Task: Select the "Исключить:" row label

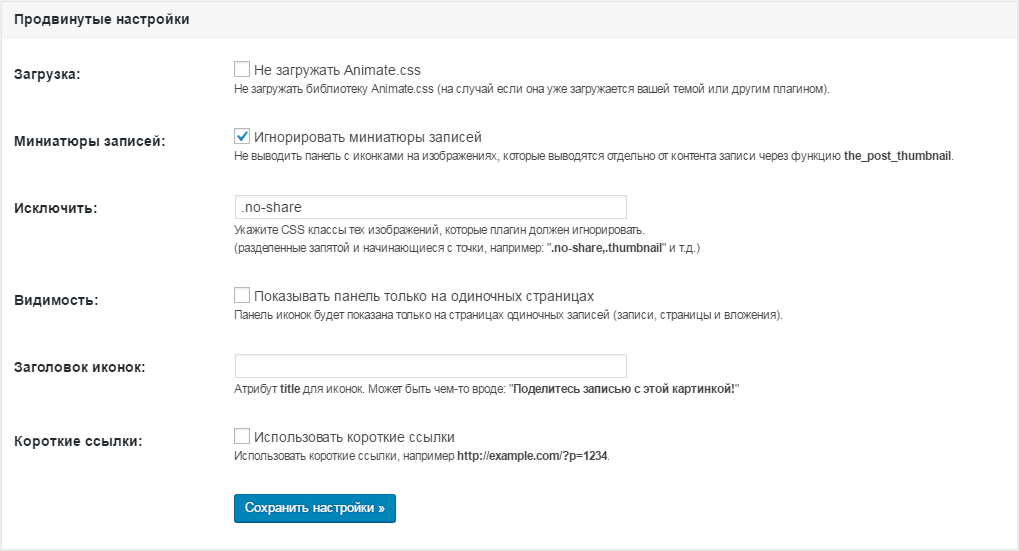Action: pyautogui.click(x=55, y=209)
